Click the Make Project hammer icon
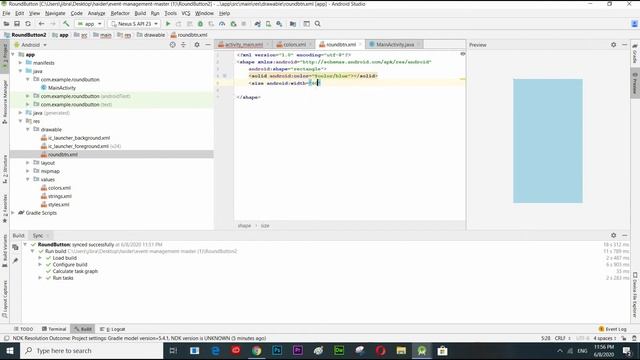The image size is (640, 360). (66, 24)
